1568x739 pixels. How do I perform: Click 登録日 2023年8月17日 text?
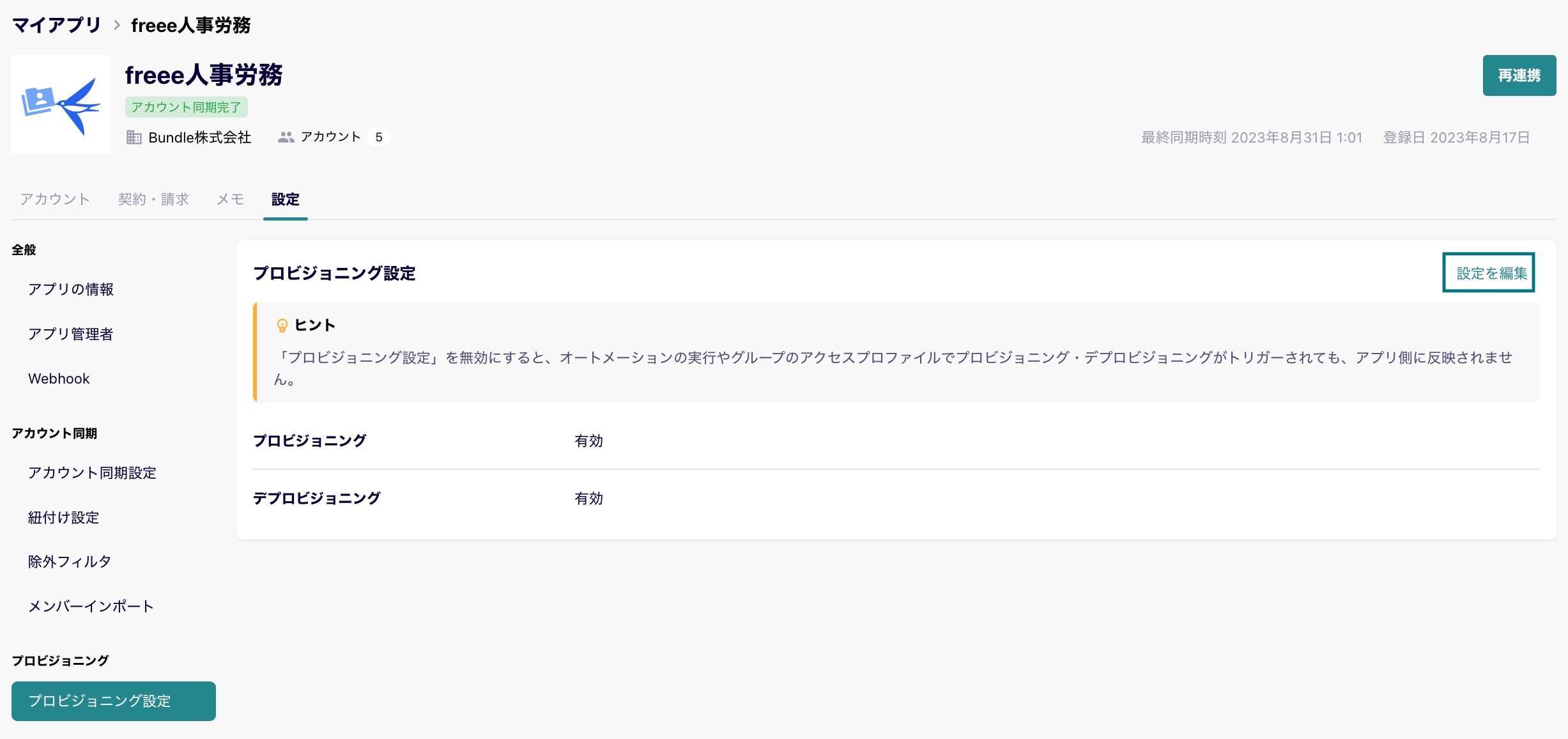[x=1456, y=137]
